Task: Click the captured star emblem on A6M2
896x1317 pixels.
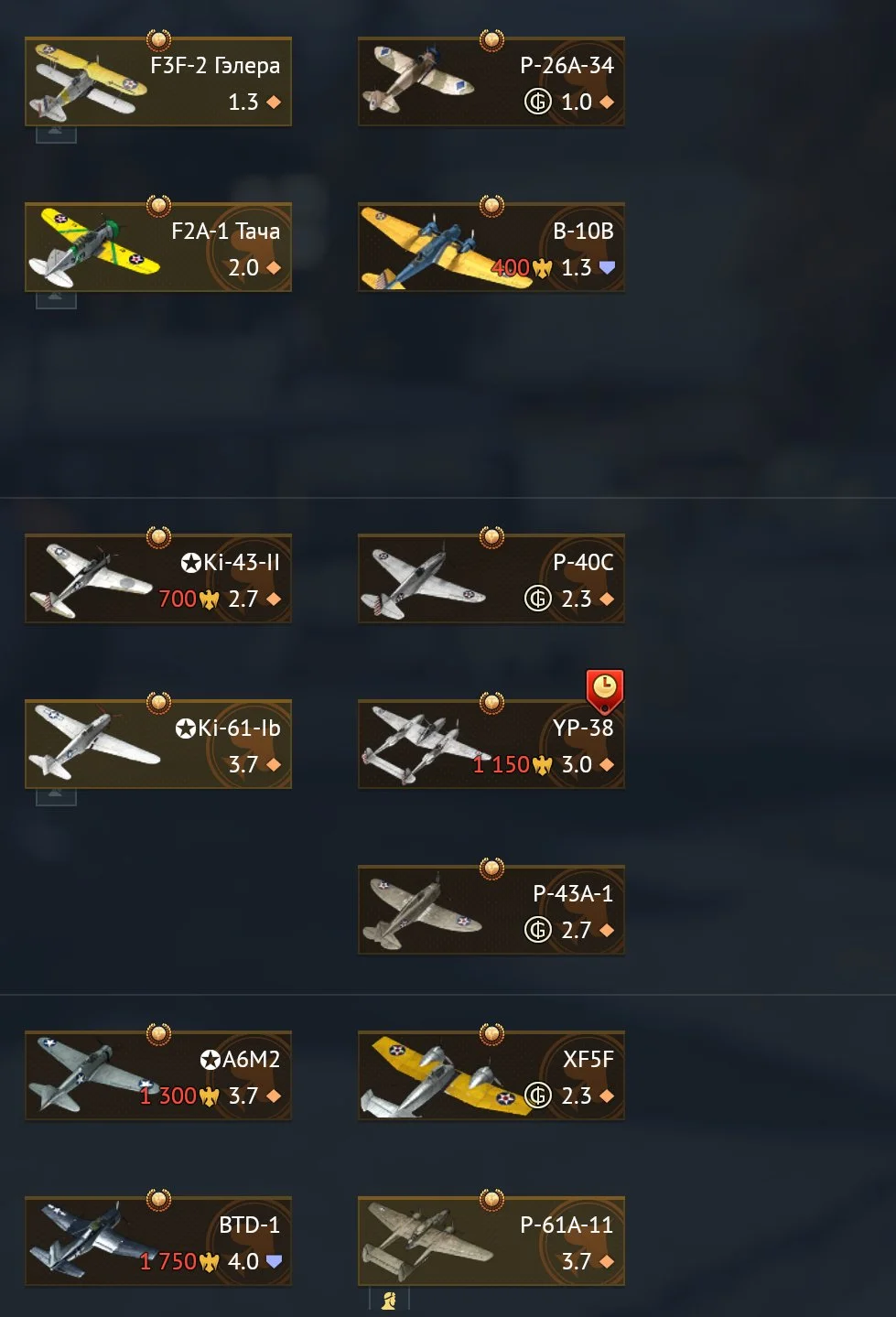Action: tap(211, 1060)
